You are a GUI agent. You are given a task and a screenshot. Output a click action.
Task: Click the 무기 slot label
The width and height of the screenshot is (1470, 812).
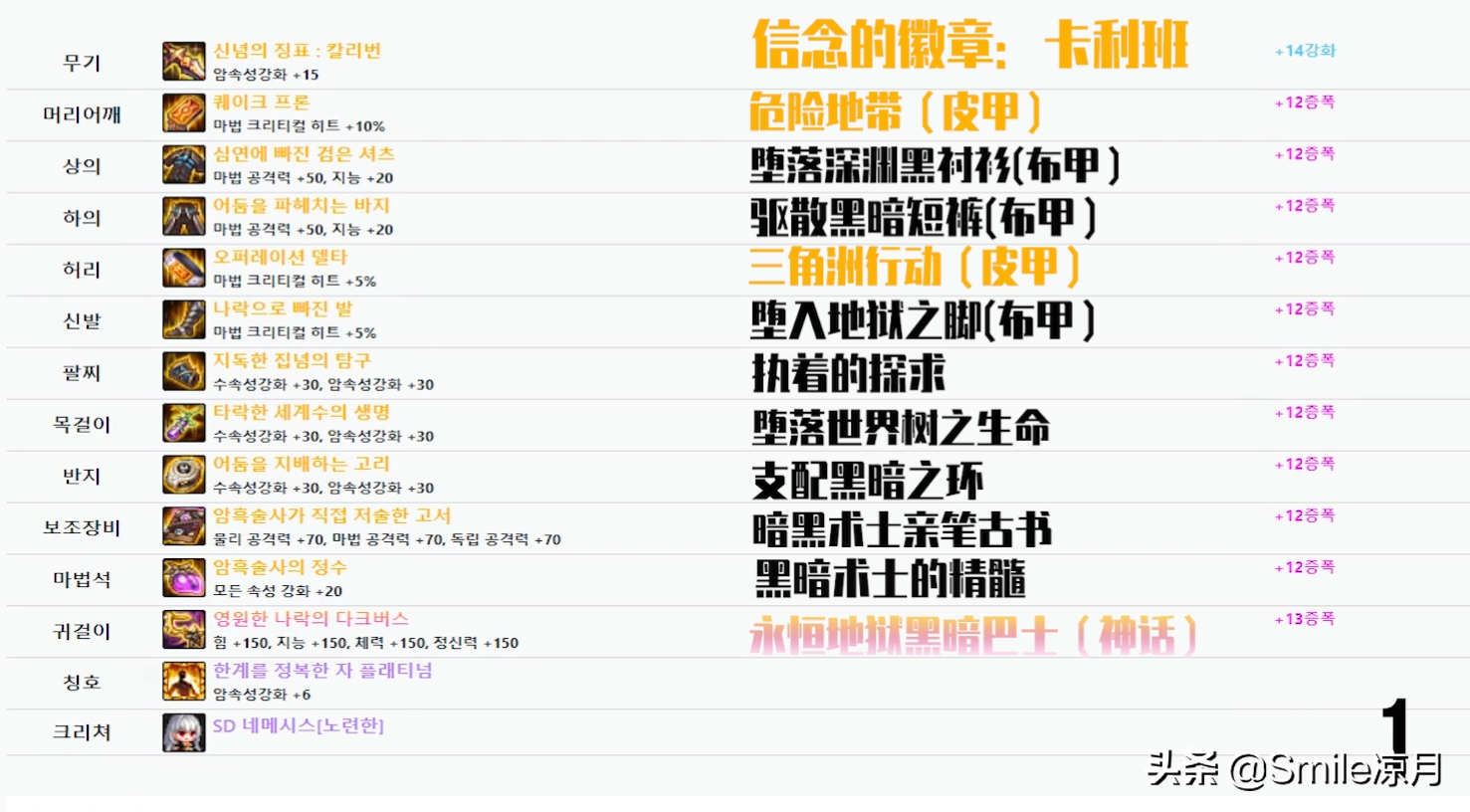(82, 63)
